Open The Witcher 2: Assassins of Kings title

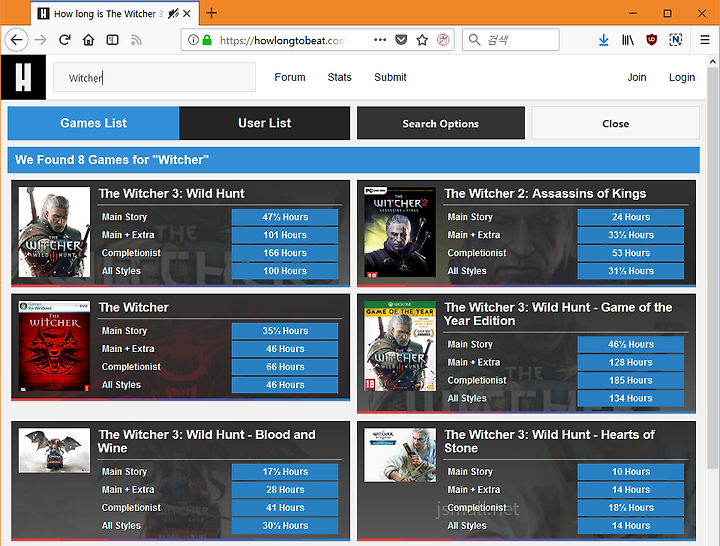[545, 193]
